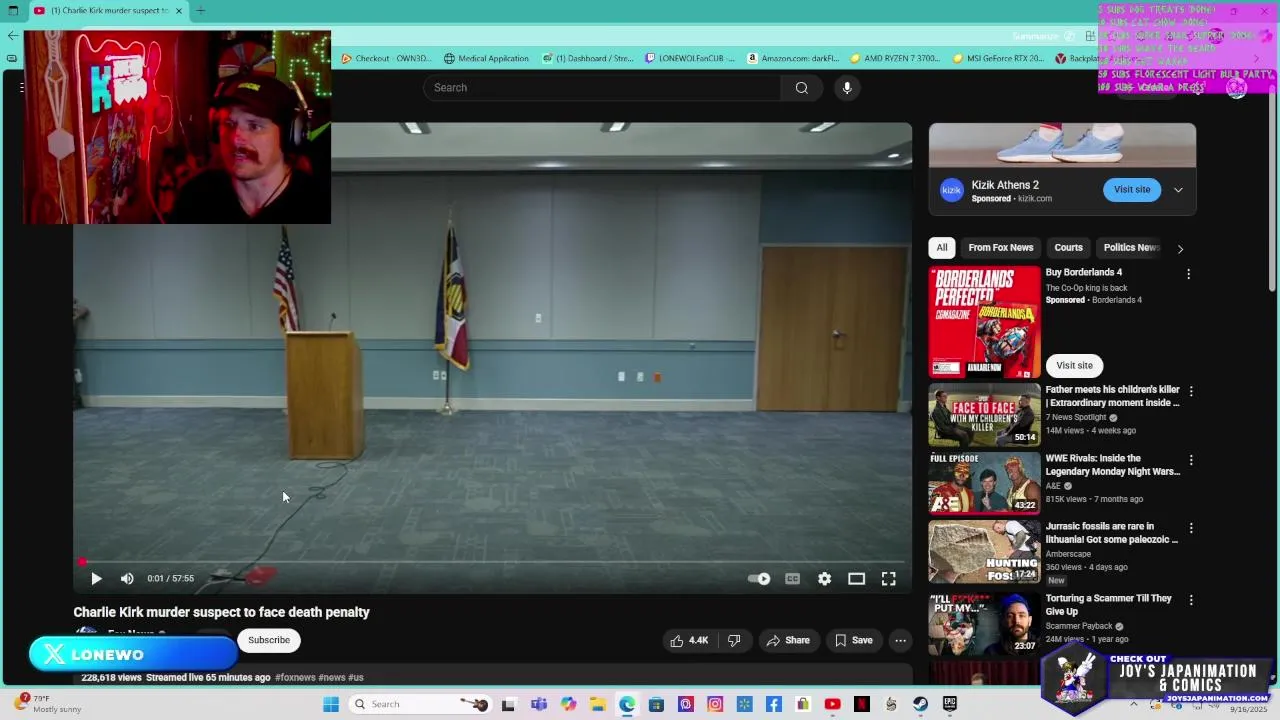Go back with browser back arrow
1280x720 pixels.
click(12, 35)
